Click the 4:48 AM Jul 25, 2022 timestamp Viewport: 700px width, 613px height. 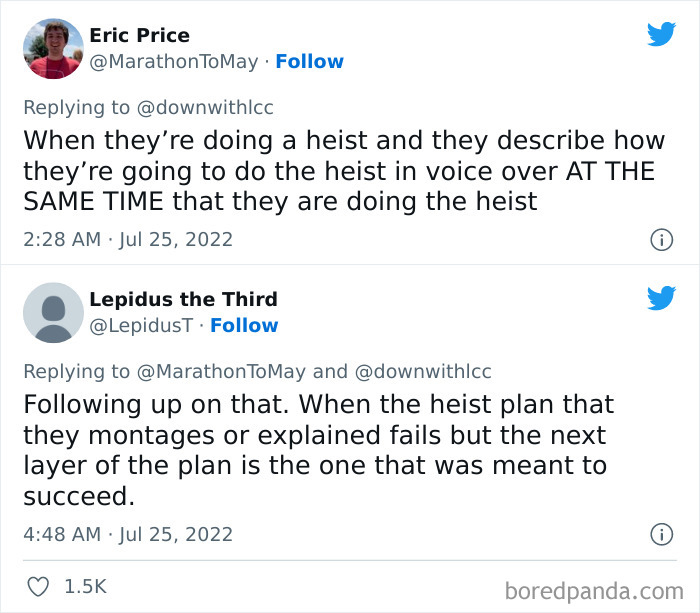128,534
